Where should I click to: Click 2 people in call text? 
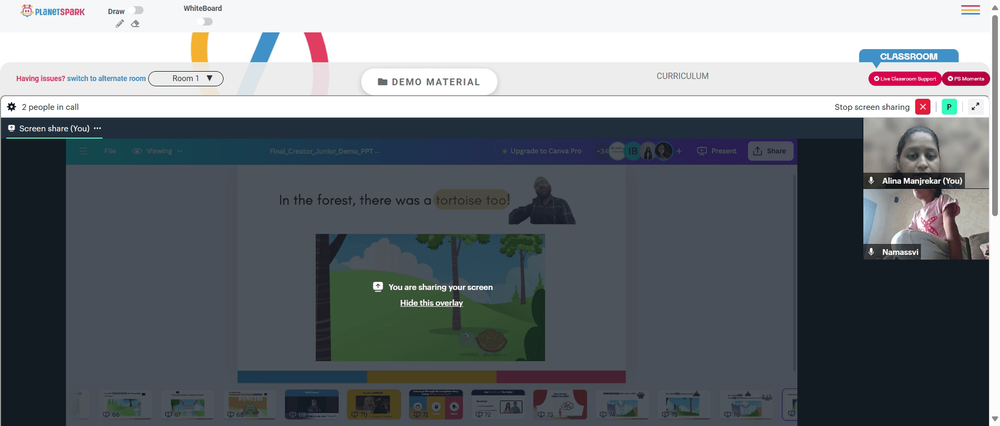tap(50, 107)
